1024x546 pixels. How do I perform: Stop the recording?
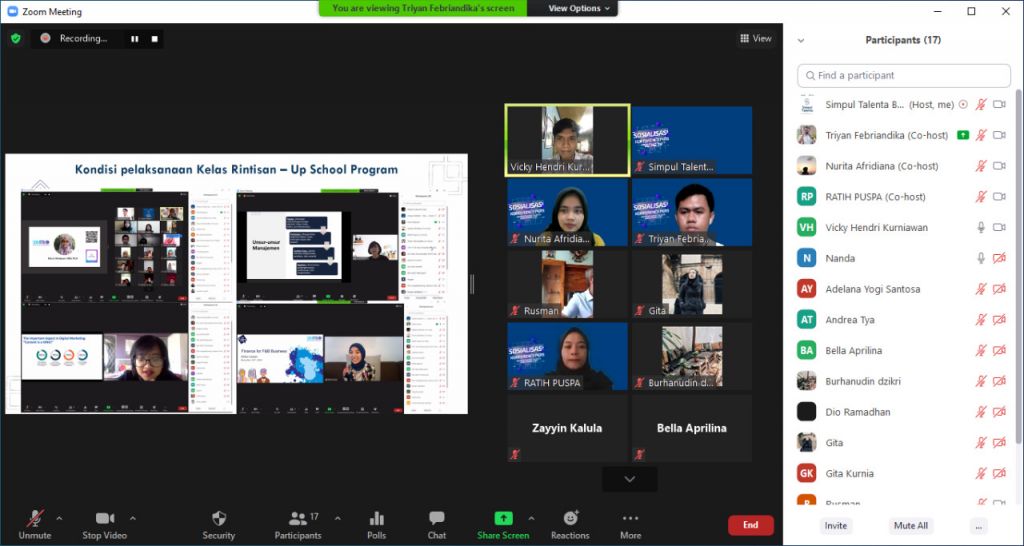click(x=155, y=39)
